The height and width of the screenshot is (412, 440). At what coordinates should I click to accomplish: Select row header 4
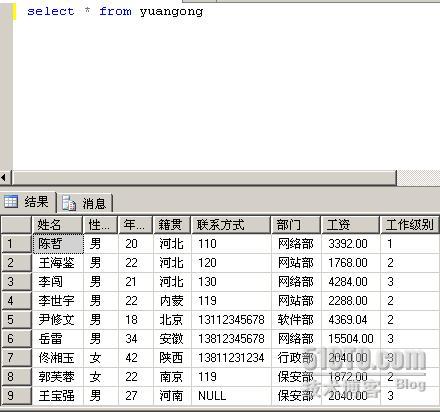(16, 301)
